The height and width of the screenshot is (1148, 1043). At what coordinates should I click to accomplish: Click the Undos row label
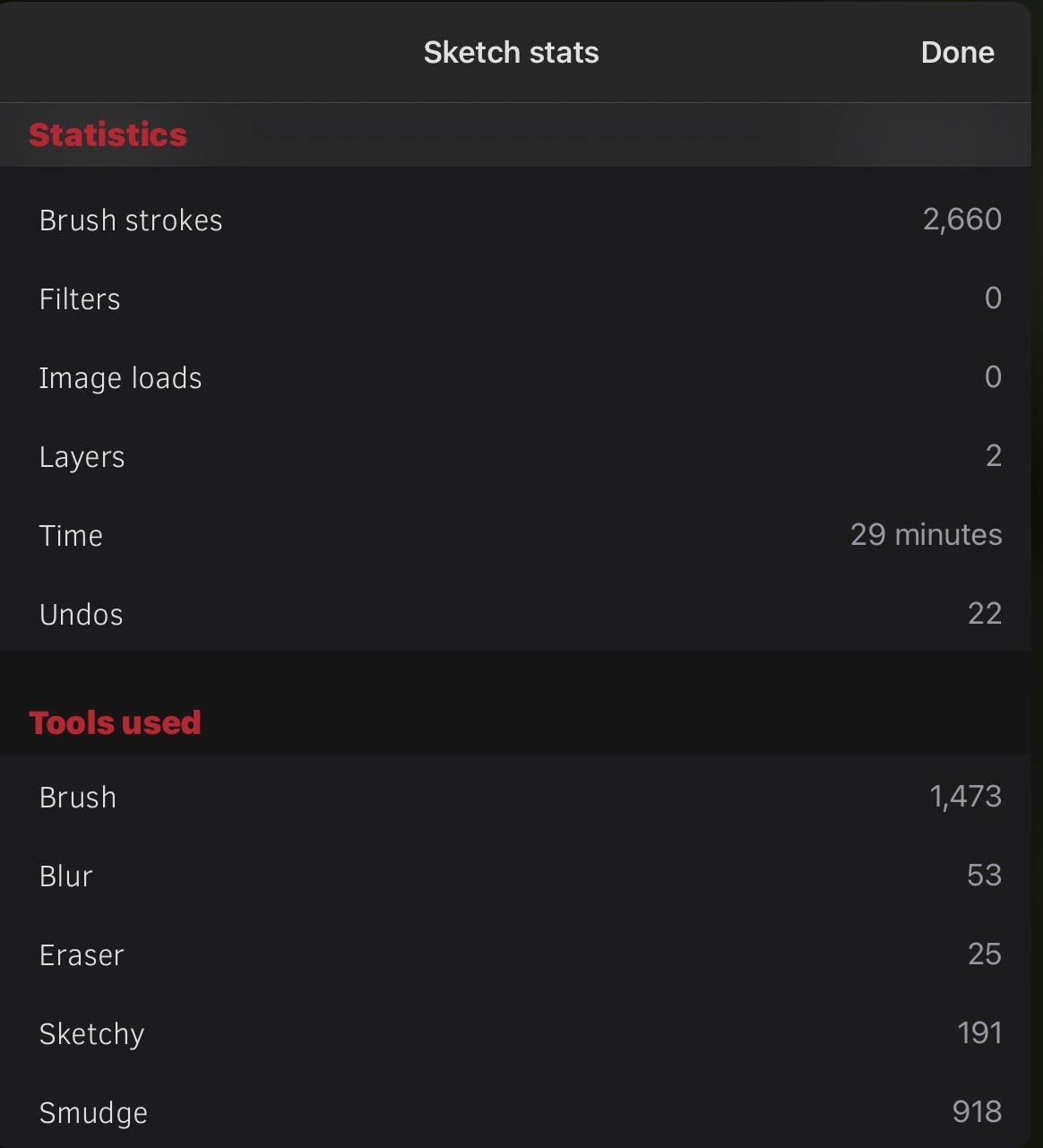[x=81, y=615]
